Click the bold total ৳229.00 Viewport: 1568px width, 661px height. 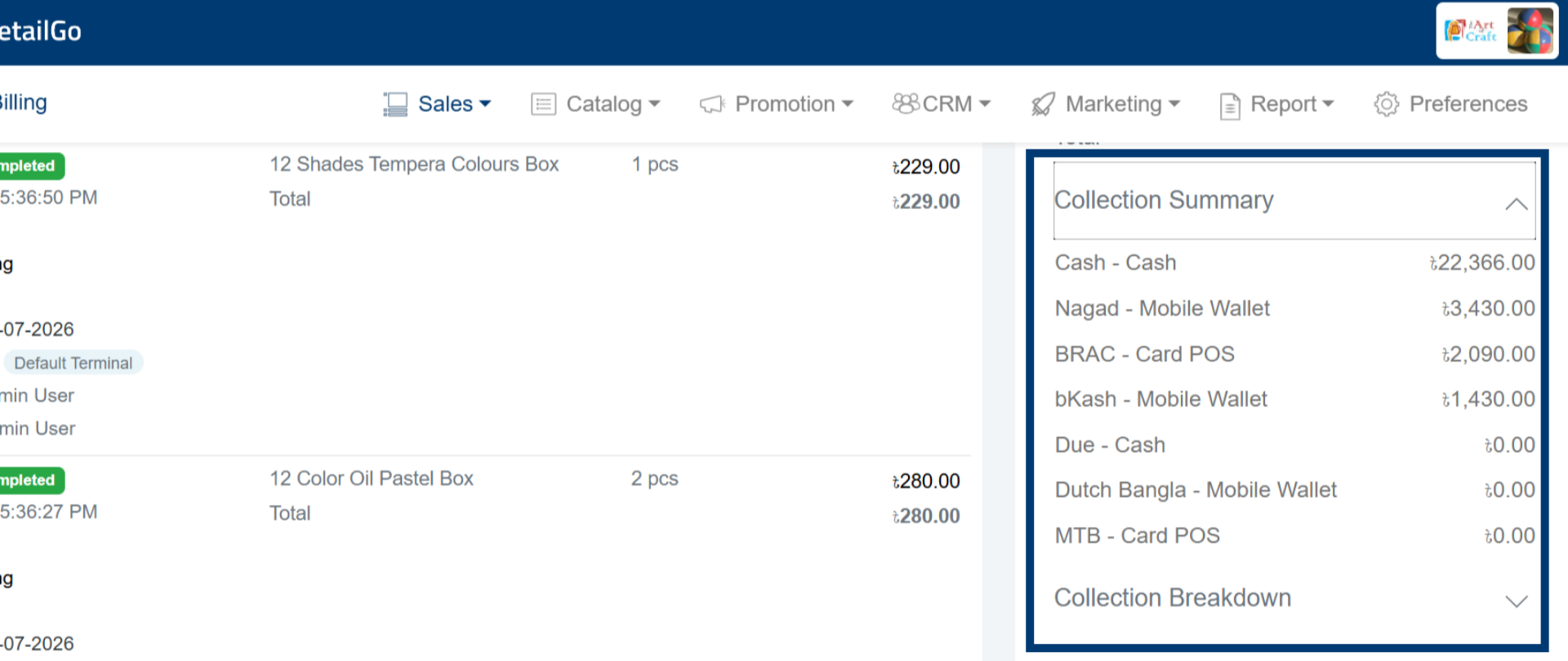[926, 202]
